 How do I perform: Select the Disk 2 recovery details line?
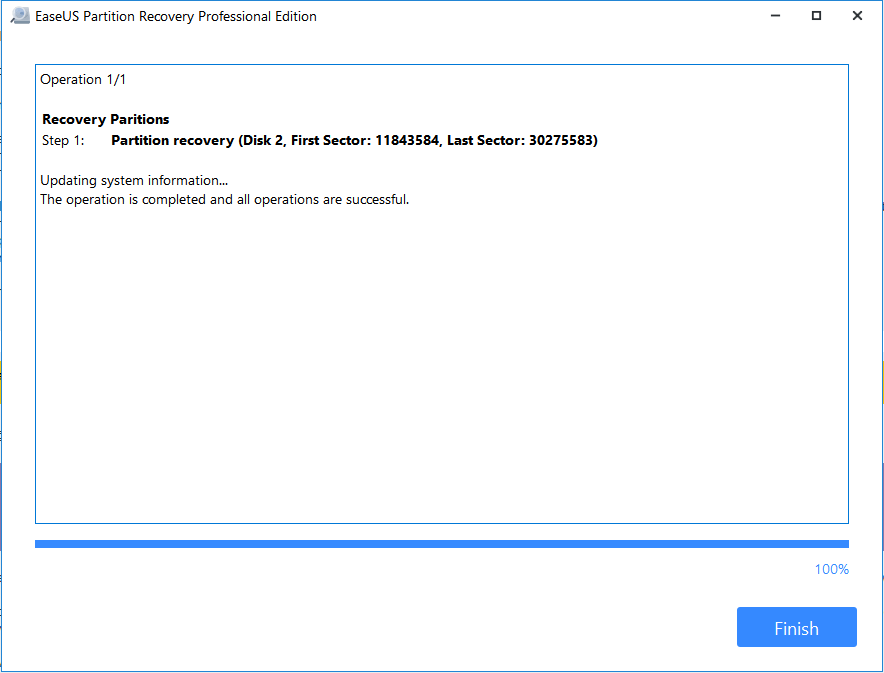[x=353, y=140]
